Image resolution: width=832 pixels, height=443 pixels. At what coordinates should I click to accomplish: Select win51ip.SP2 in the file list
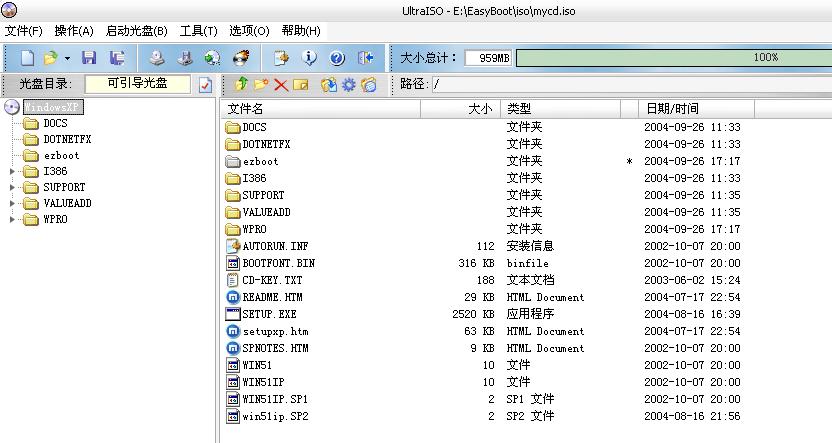coord(267,416)
